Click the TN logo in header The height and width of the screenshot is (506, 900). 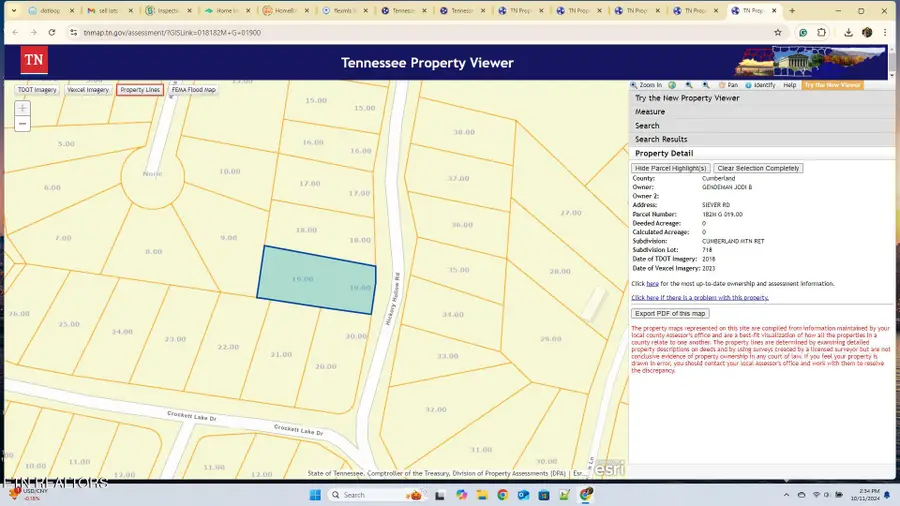click(34, 60)
